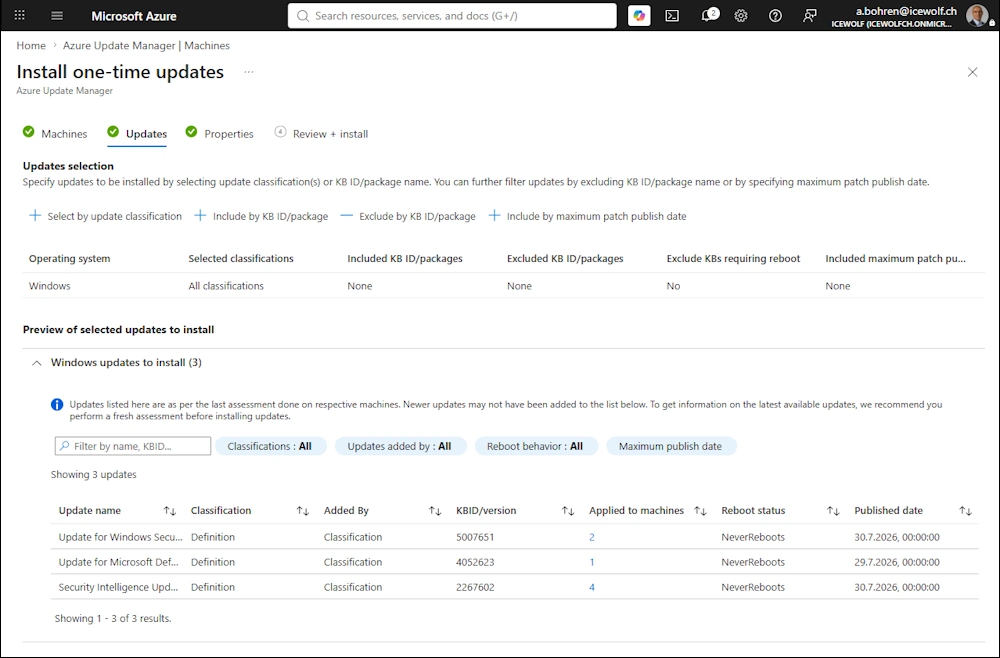Image resolution: width=1000 pixels, height=658 pixels.
Task: Sort by KBID/version column
Action: pyautogui.click(x=568, y=511)
